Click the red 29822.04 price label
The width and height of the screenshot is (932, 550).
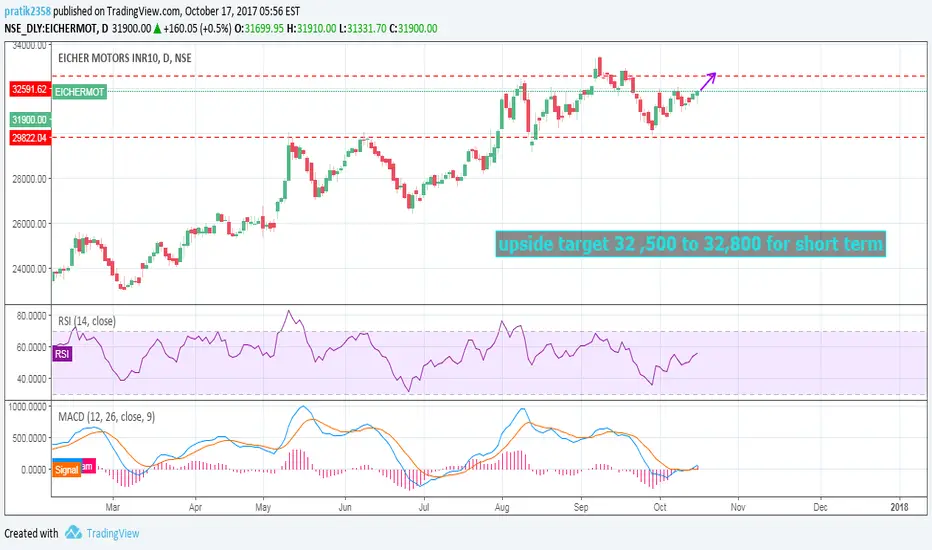30,138
